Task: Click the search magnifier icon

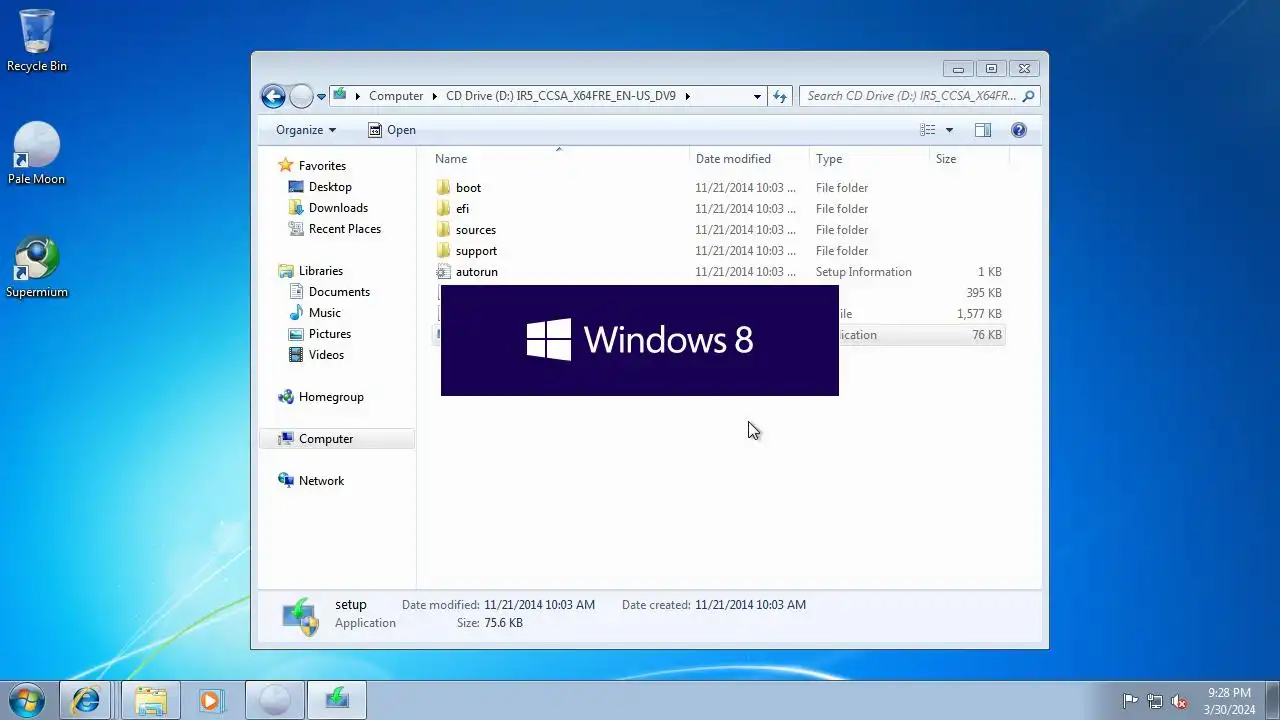Action: click(1029, 96)
